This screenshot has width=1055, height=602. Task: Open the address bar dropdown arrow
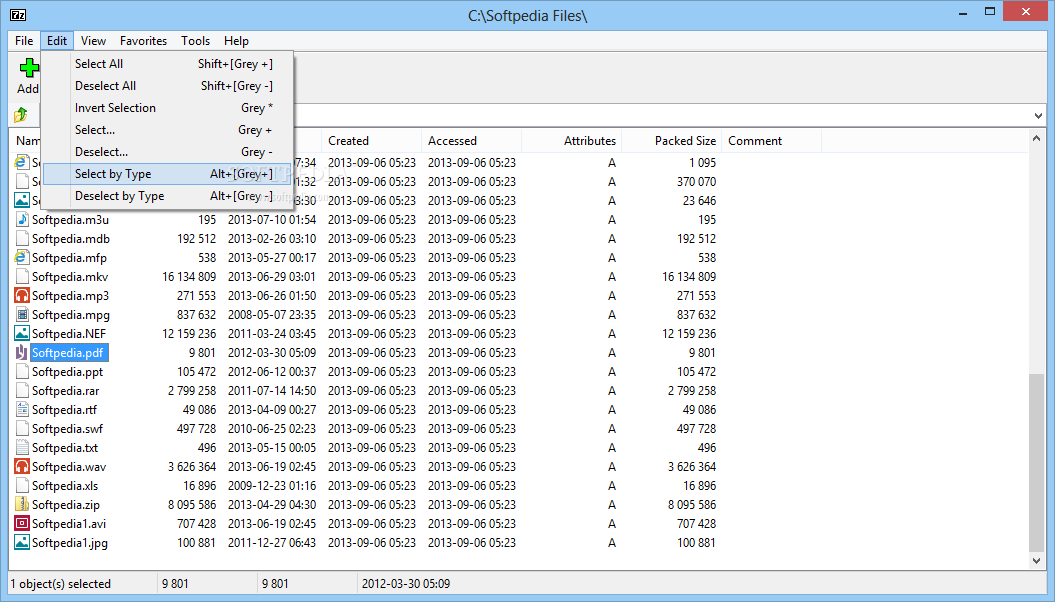(x=1038, y=116)
